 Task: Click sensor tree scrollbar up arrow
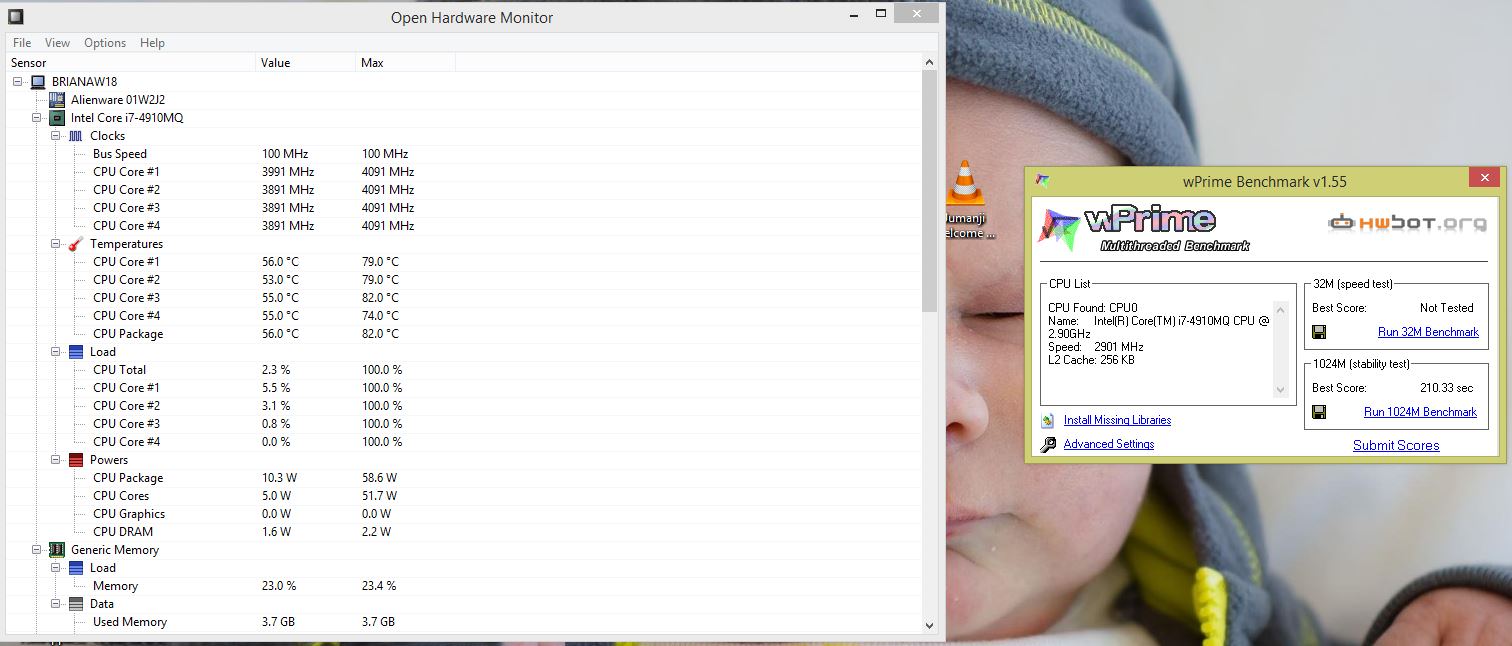coord(929,63)
